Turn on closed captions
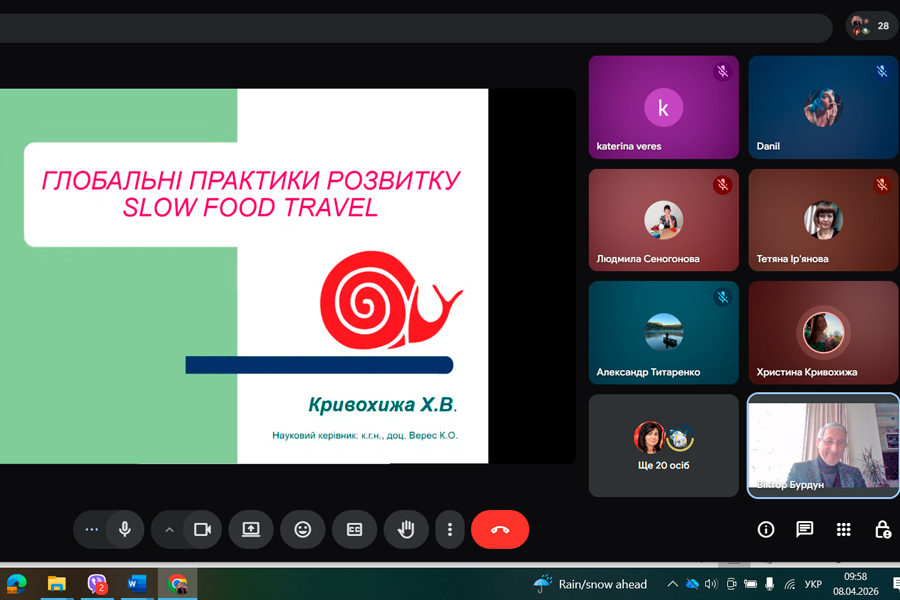Image resolution: width=900 pixels, height=600 pixels. (354, 529)
